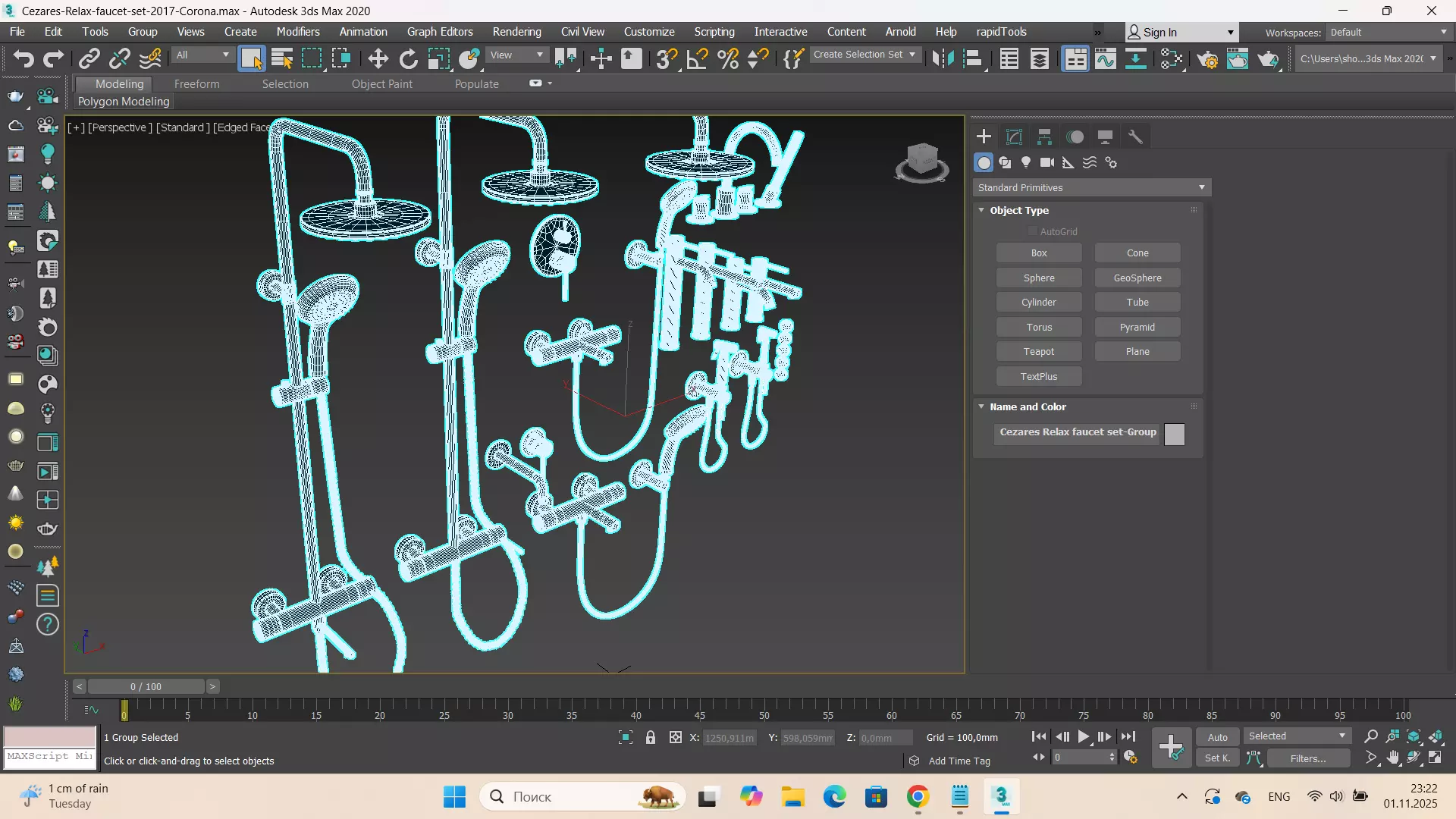The width and height of the screenshot is (1456, 819).
Task: Activate the Select and Rotate tool
Action: pyautogui.click(x=408, y=58)
